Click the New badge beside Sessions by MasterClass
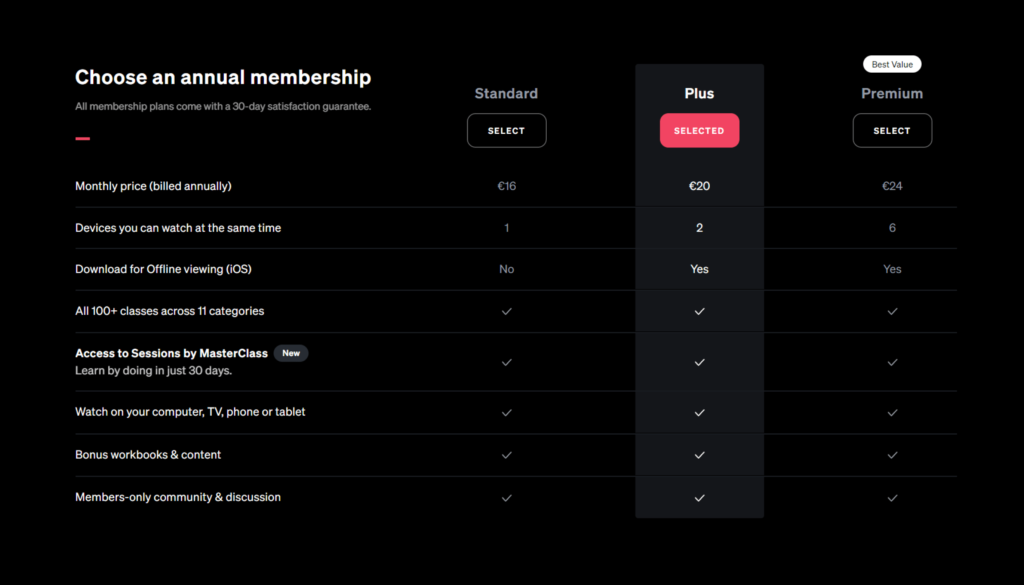 291,353
